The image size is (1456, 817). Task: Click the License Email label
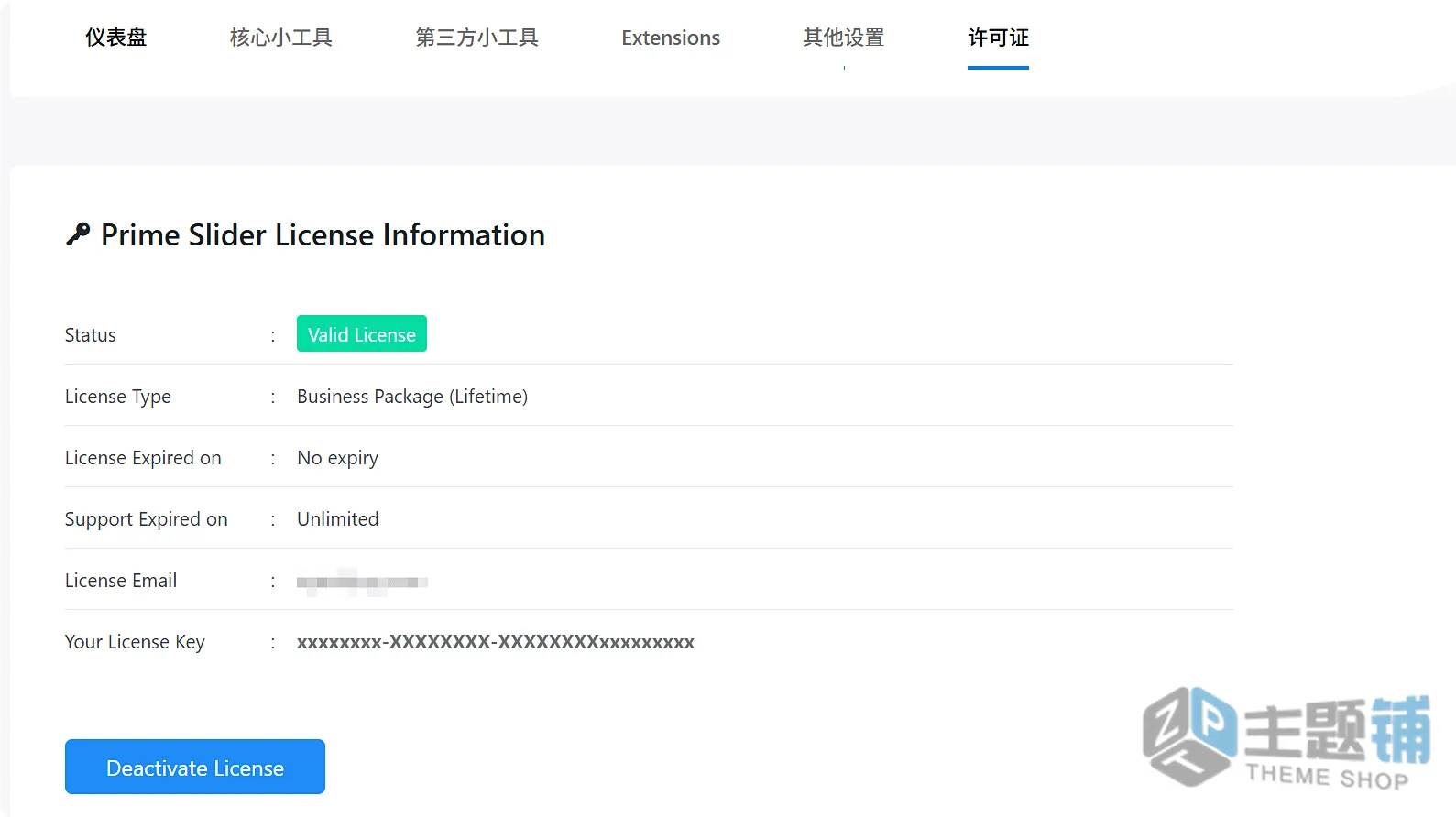[121, 581]
